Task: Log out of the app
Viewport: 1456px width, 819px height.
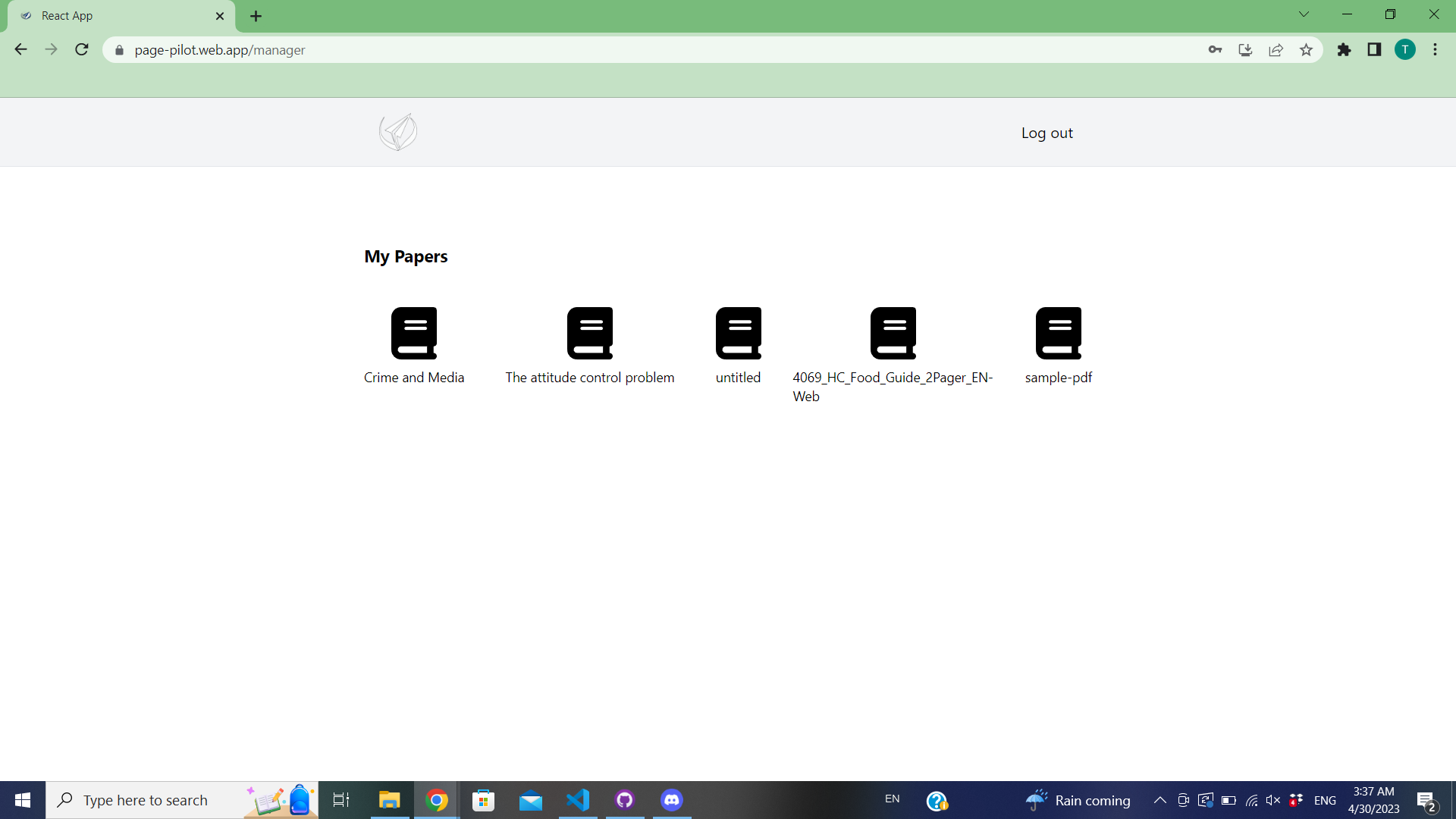Action: point(1046,133)
